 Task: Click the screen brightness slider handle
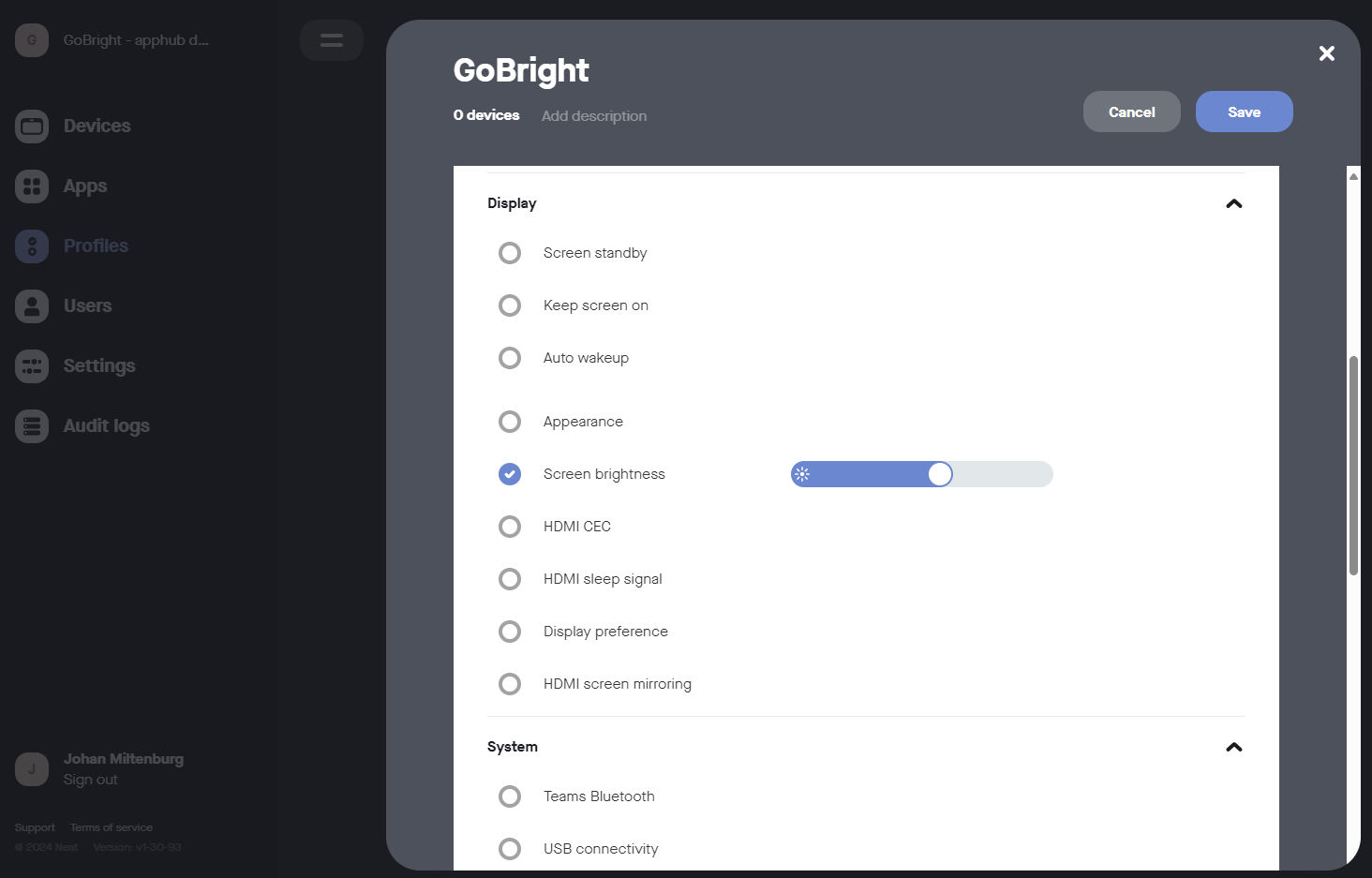940,474
